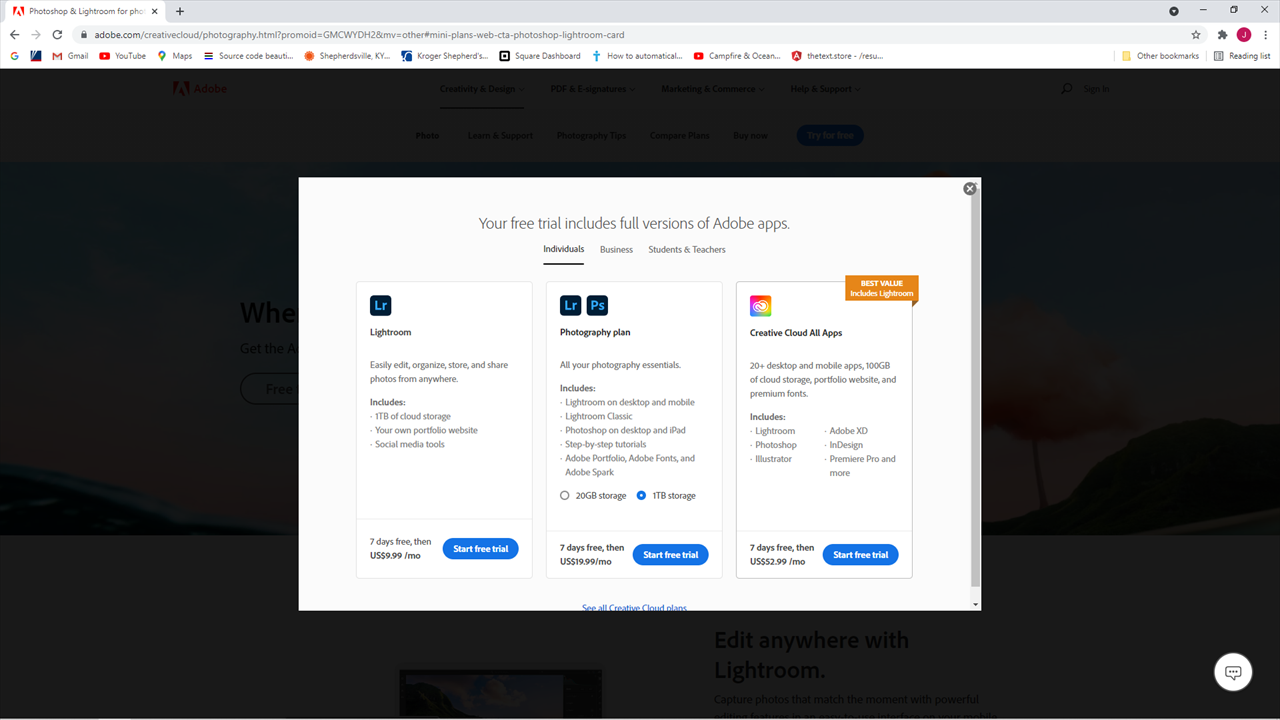Expand the dimmed Marketing & Commerce menu
Image resolution: width=1280 pixels, height=720 pixels.
click(713, 89)
